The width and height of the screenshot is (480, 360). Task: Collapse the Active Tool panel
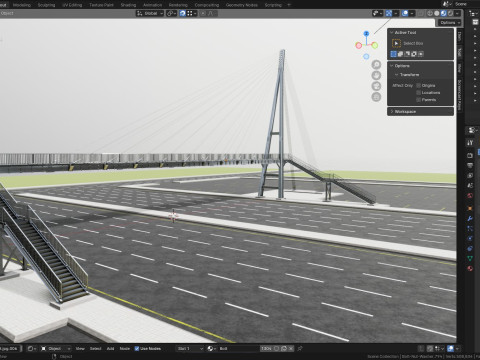pos(392,32)
